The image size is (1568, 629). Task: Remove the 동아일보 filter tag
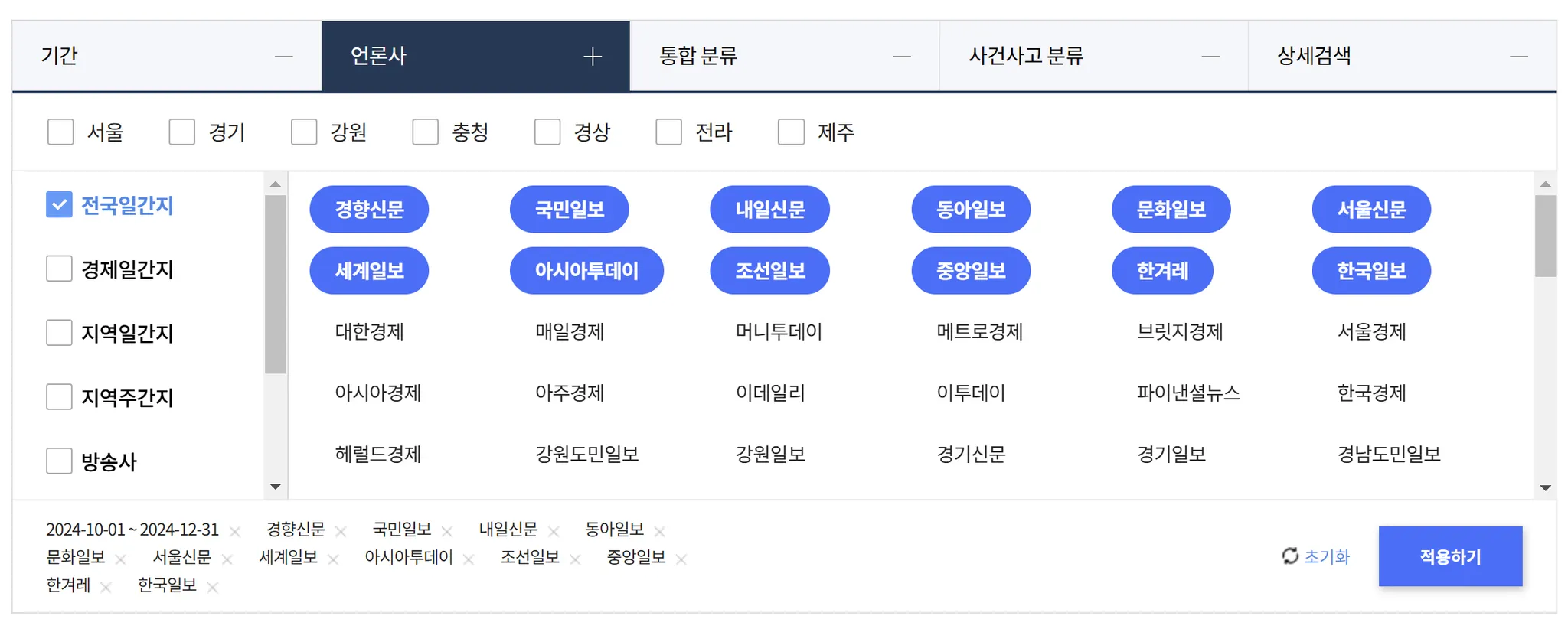pos(660,531)
